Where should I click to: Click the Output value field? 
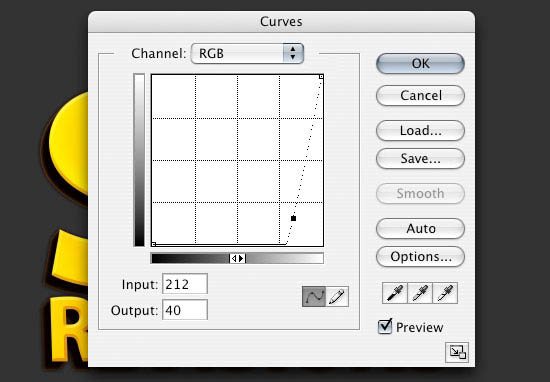click(x=185, y=310)
